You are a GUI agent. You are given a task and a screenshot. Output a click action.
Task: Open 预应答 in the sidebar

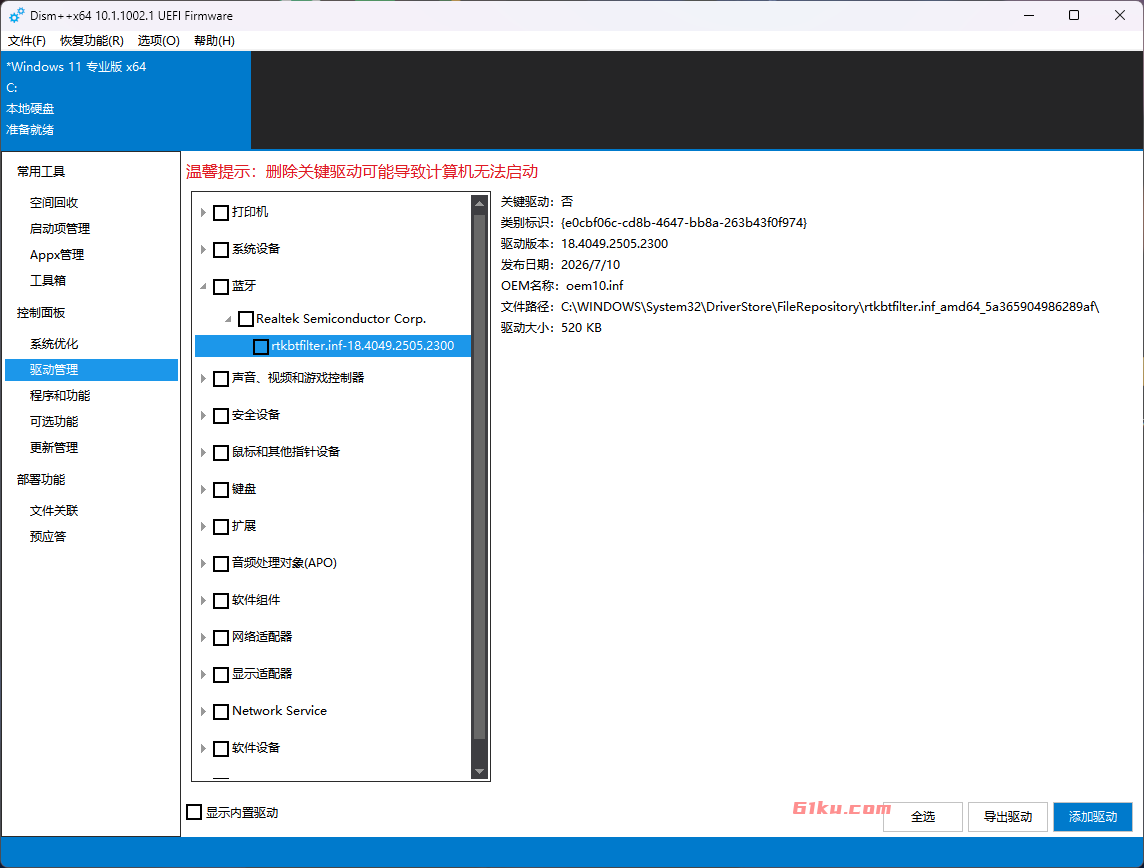pos(48,537)
